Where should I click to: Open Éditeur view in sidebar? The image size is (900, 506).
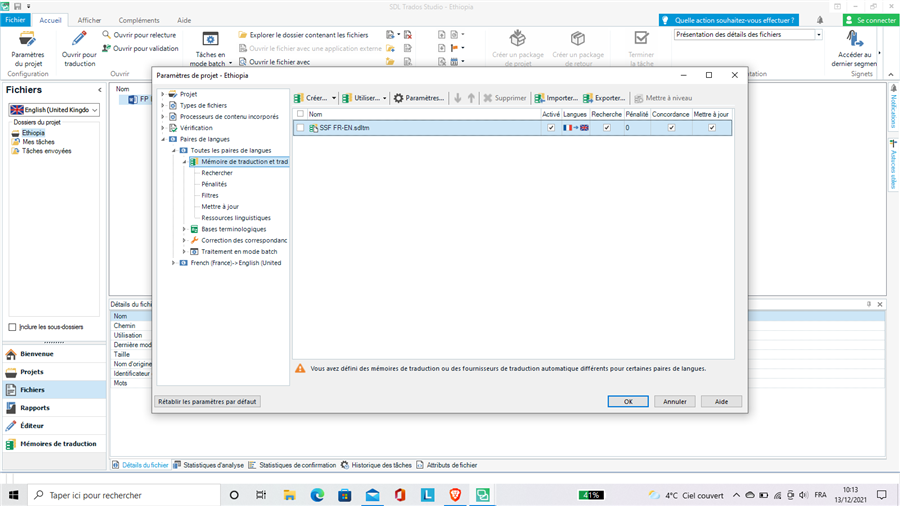54,426
